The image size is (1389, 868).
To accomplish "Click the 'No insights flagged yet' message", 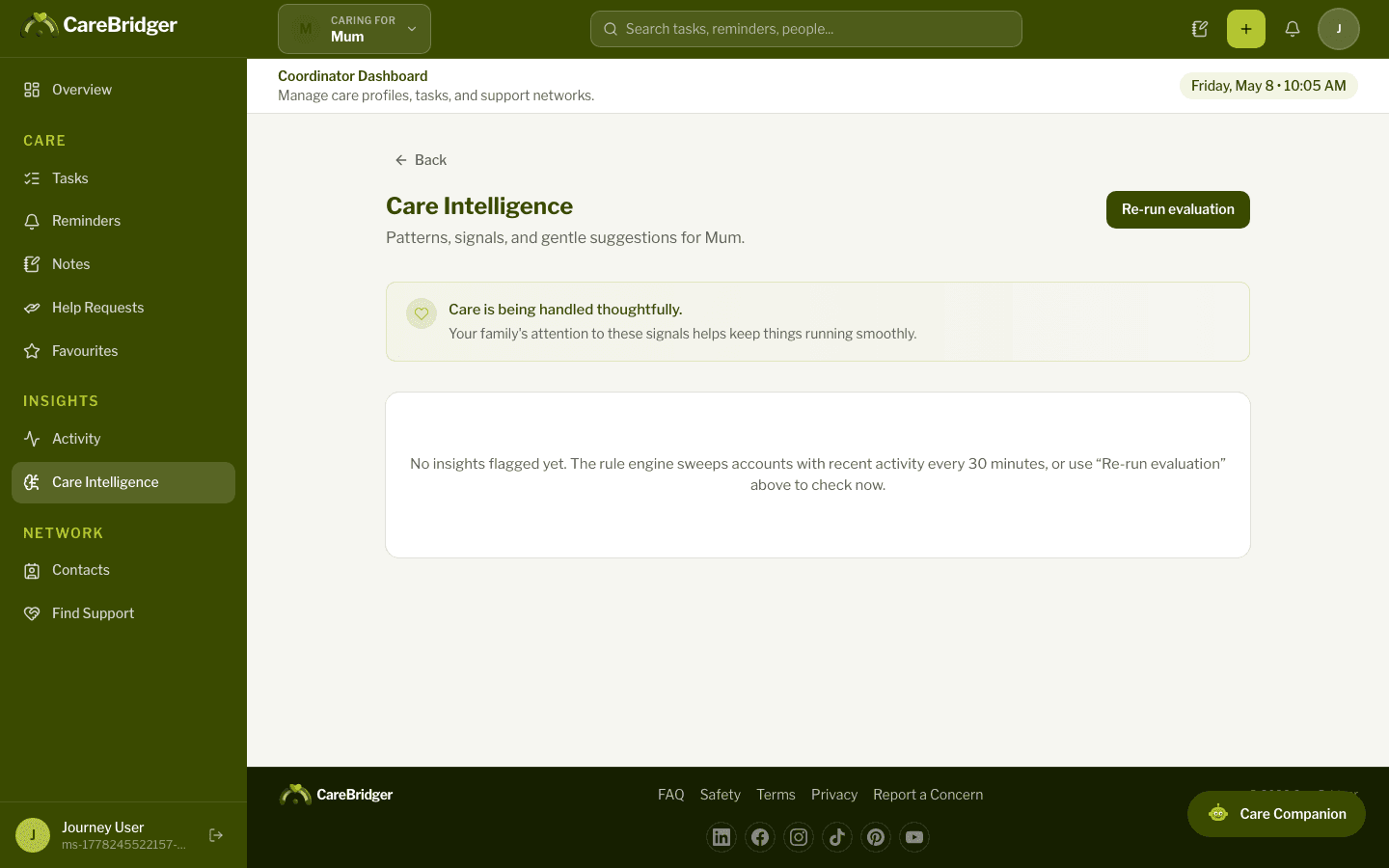I will [818, 475].
